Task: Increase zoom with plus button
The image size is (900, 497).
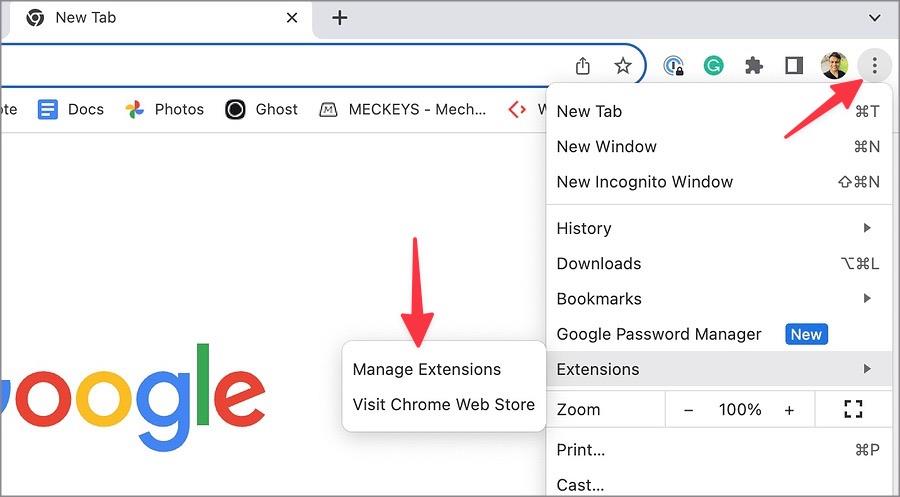Action: tap(789, 410)
